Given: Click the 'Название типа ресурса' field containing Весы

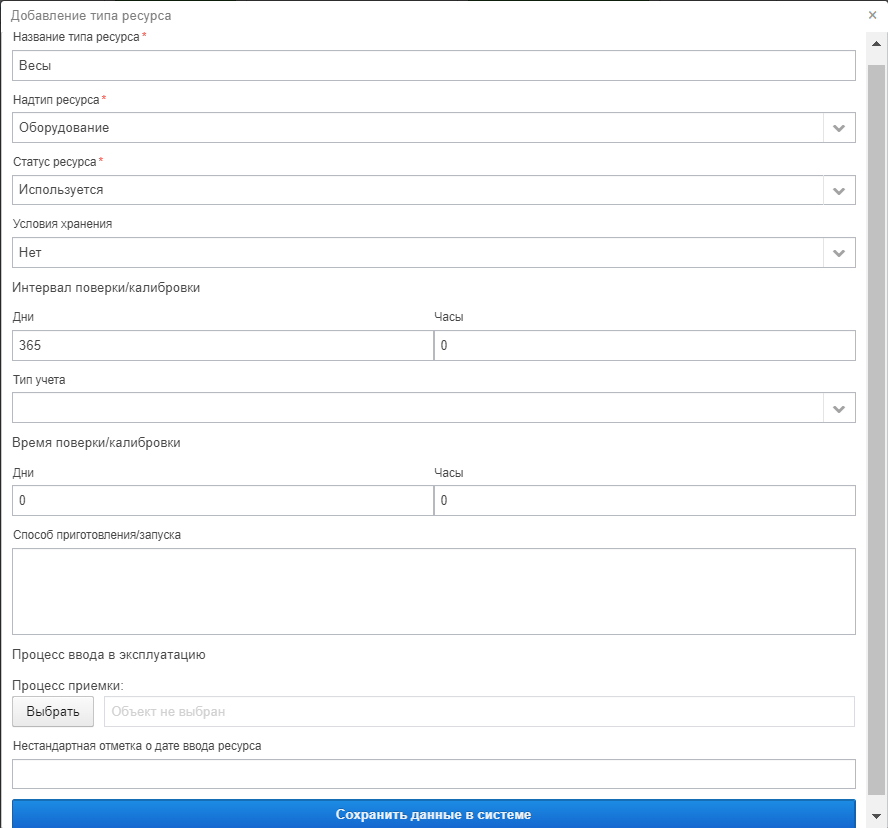Looking at the screenshot, I should (x=434, y=66).
